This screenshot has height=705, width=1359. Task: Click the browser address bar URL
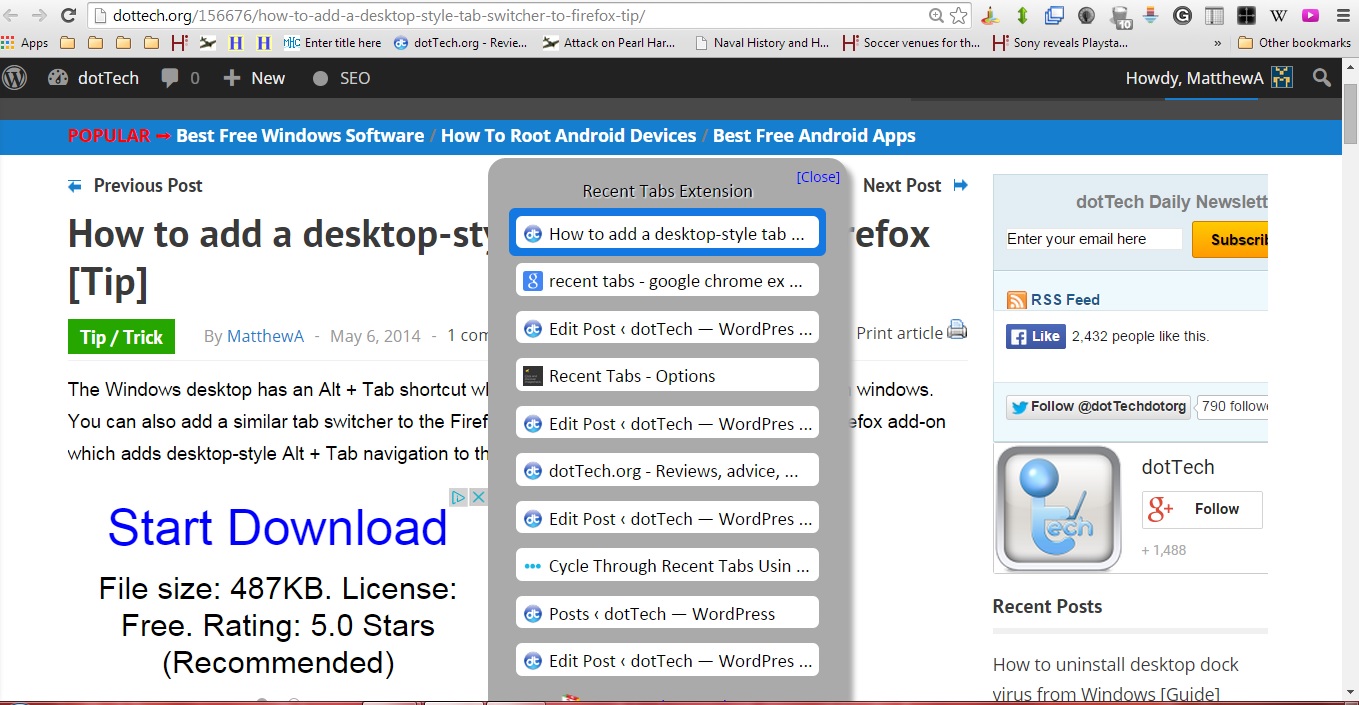tap(378, 15)
